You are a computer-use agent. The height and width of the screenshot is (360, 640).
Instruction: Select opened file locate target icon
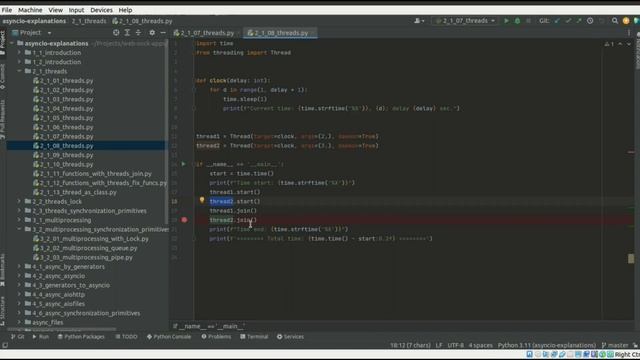(116, 33)
